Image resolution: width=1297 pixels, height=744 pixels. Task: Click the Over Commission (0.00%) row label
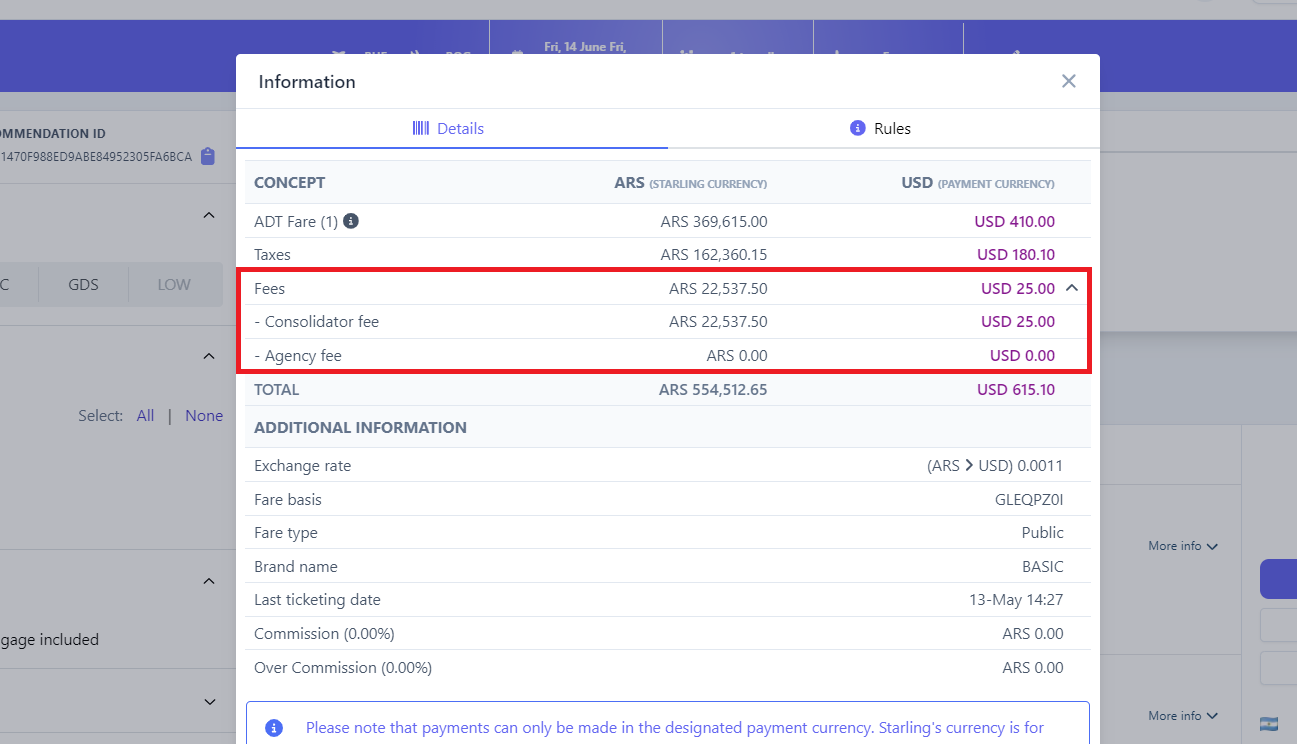tap(343, 668)
